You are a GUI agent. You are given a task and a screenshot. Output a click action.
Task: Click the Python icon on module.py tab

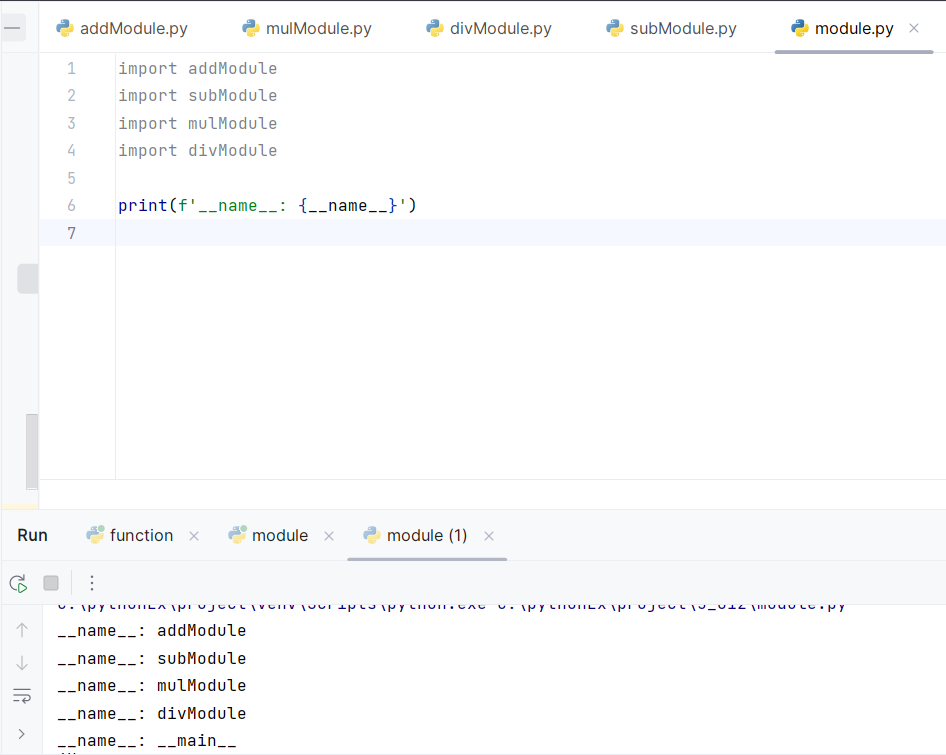(799, 28)
